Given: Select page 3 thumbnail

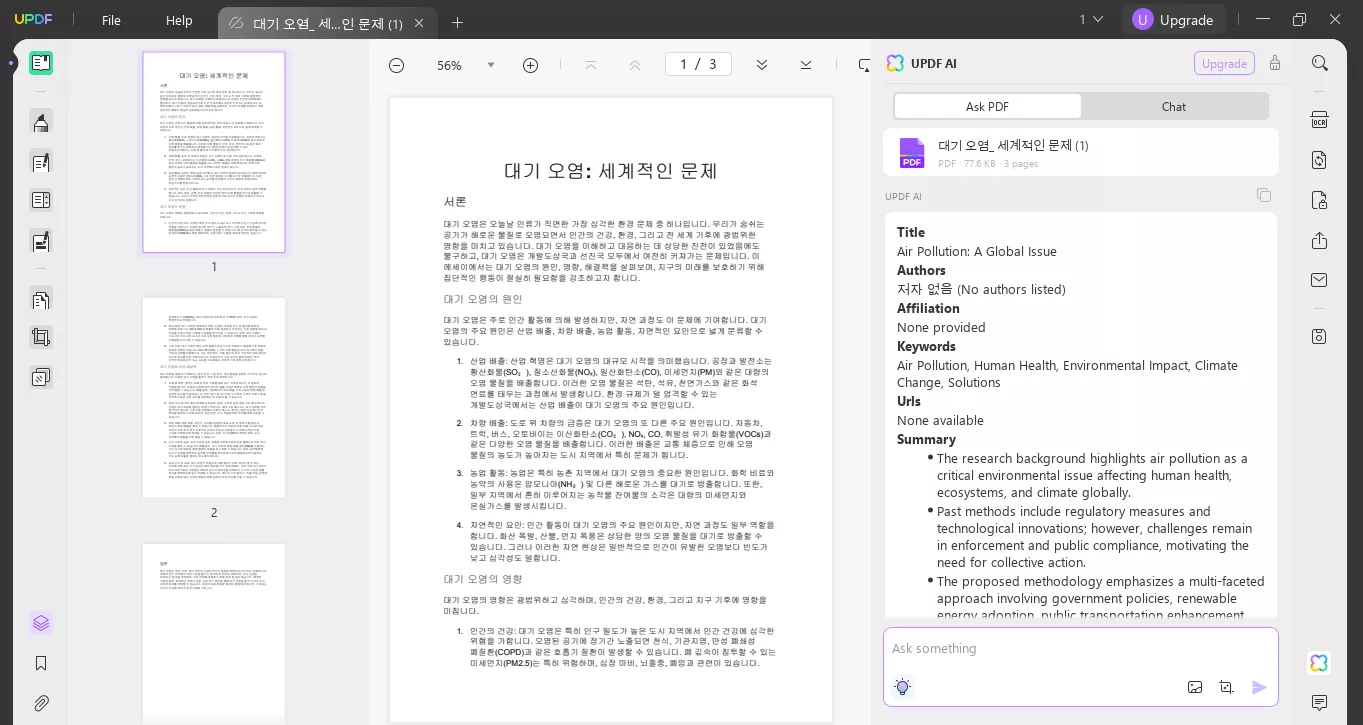Looking at the screenshot, I should coord(214,632).
